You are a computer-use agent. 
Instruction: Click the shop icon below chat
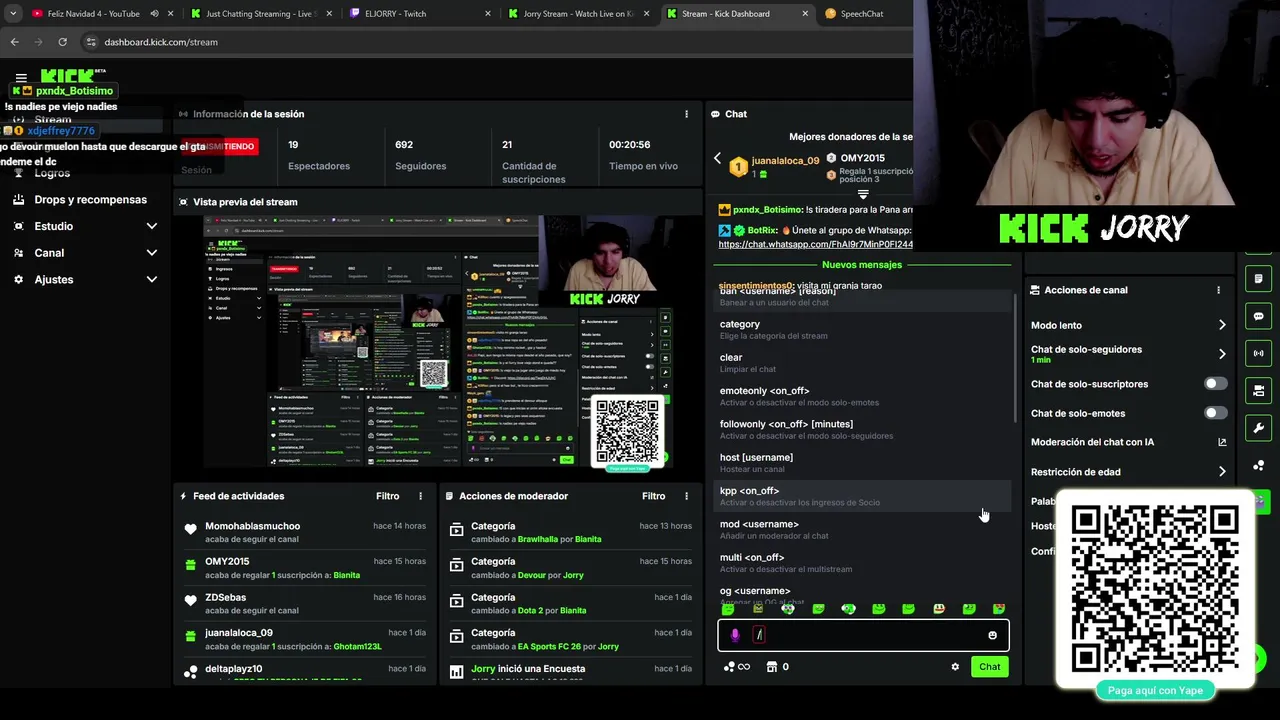772,667
